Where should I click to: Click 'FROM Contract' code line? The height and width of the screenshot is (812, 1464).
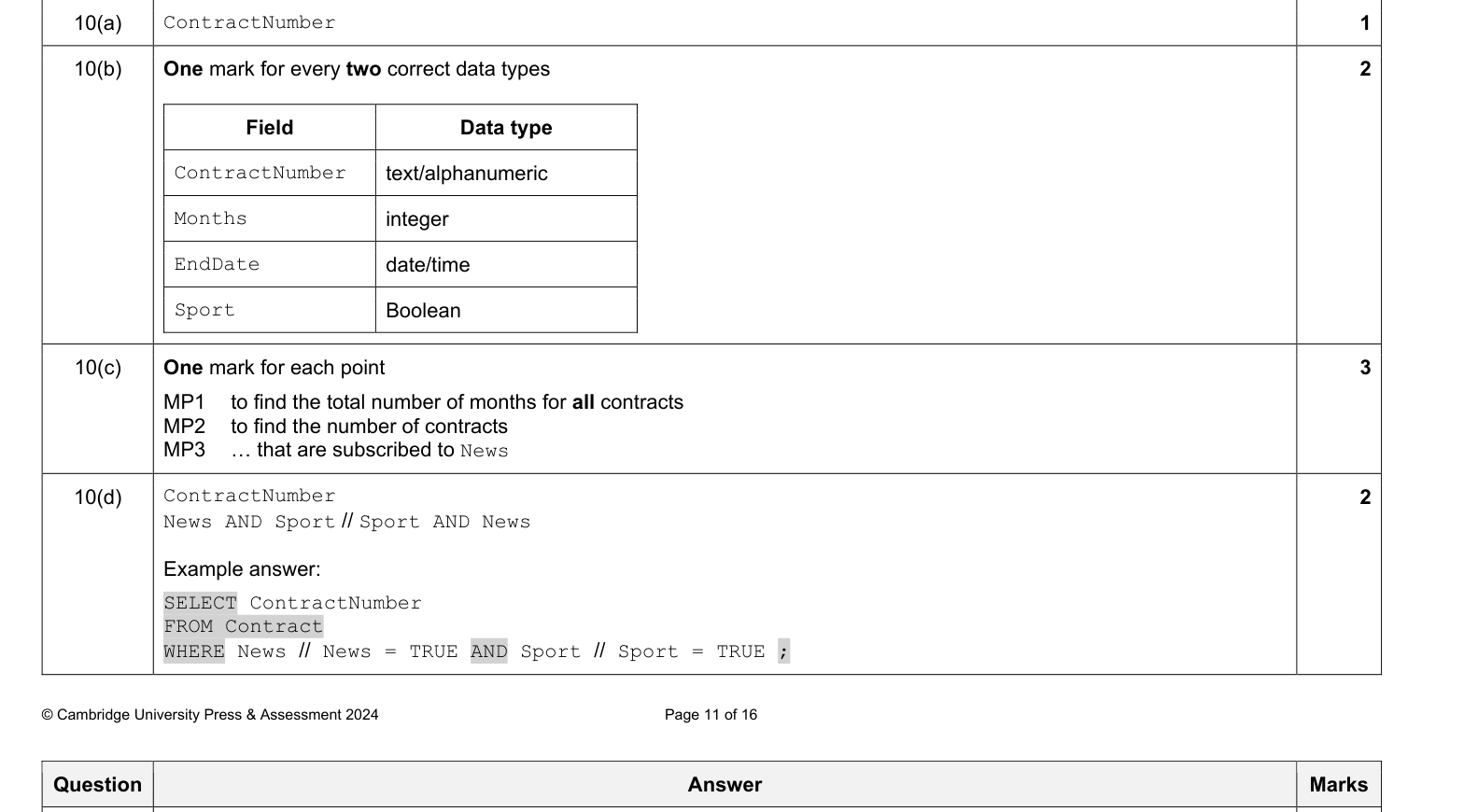tap(243, 626)
